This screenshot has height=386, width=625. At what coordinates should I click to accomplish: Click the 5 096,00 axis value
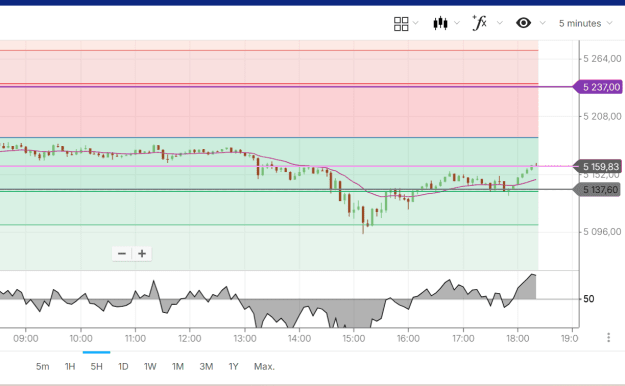tap(602, 232)
